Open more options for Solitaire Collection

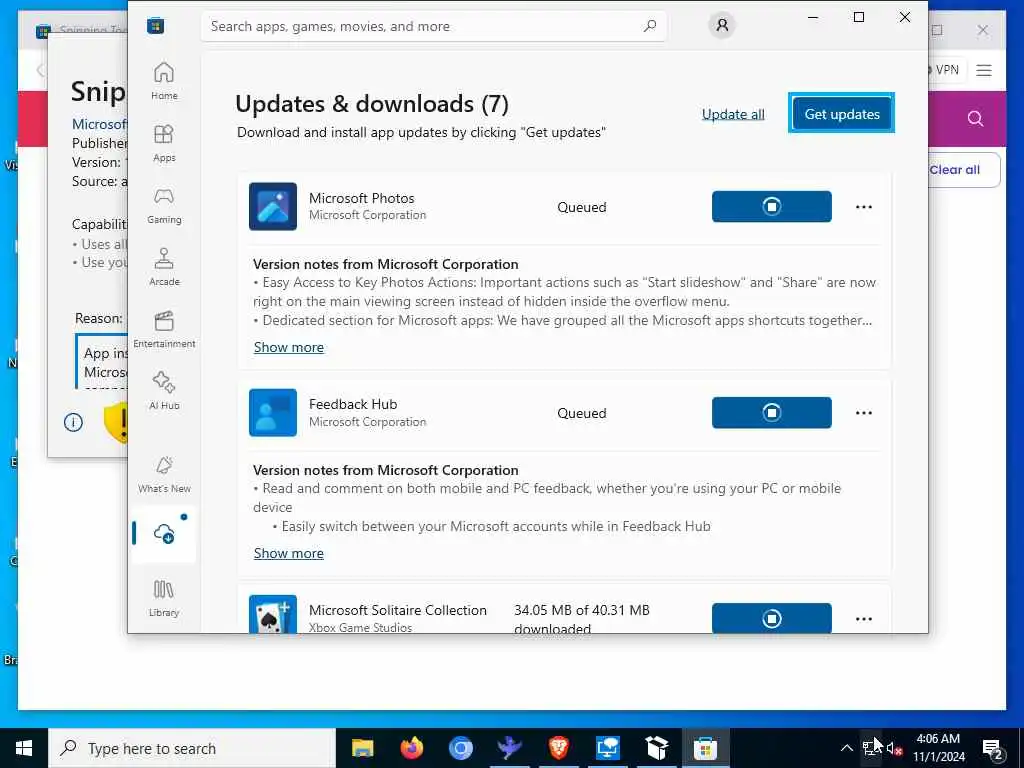tap(864, 618)
